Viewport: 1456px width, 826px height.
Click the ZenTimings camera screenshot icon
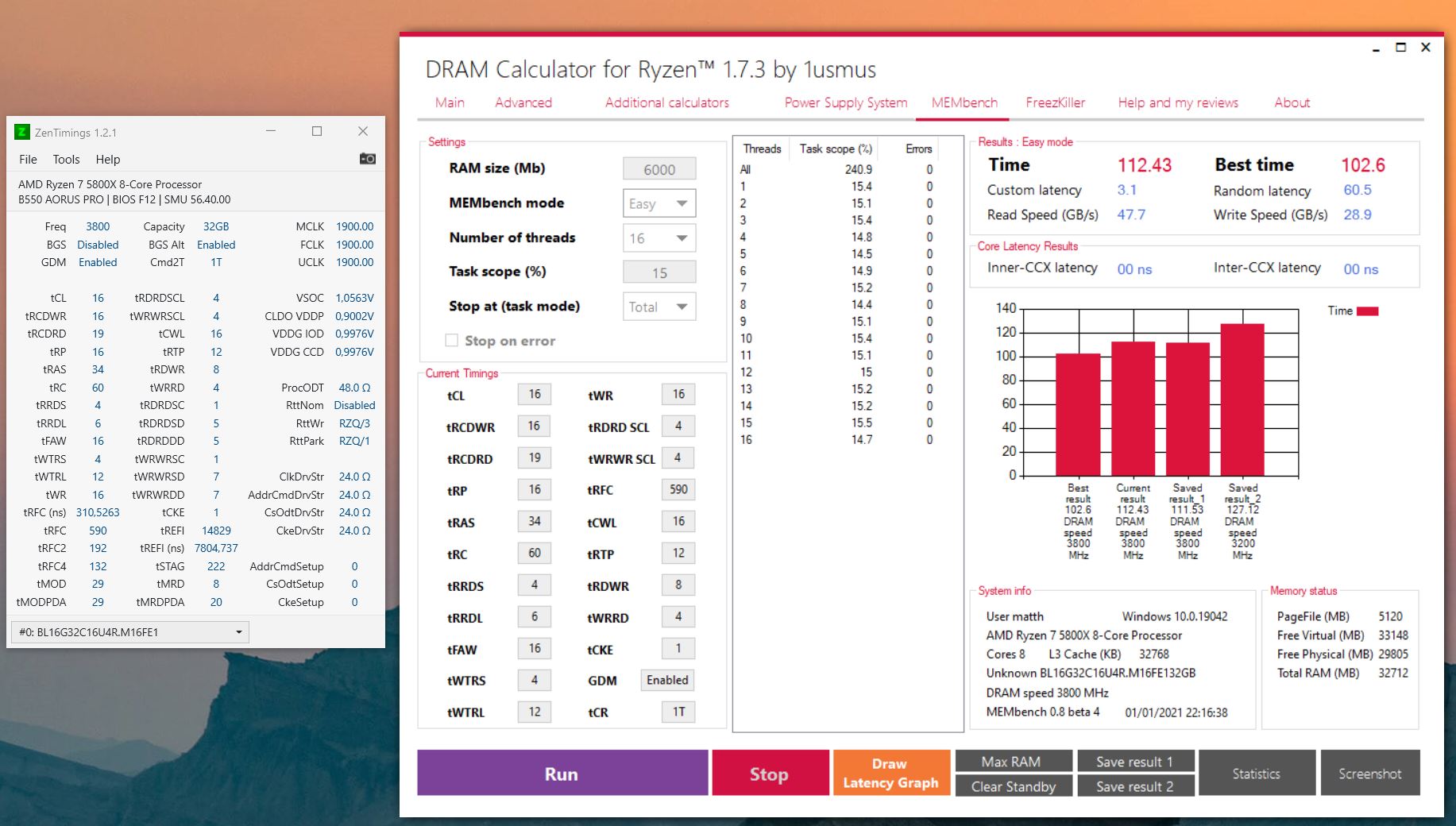[x=368, y=159]
